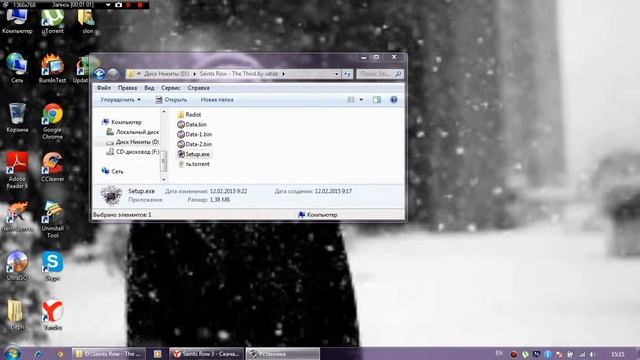Expand the view options dropdown arrow
The width and height of the screenshot is (640, 360).
[x=361, y=100]
